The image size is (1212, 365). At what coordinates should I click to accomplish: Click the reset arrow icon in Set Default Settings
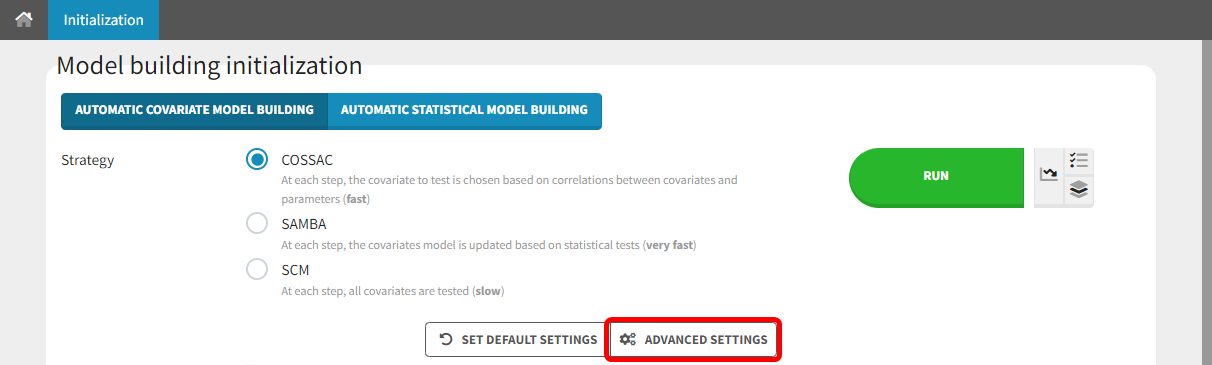[446, 340]
